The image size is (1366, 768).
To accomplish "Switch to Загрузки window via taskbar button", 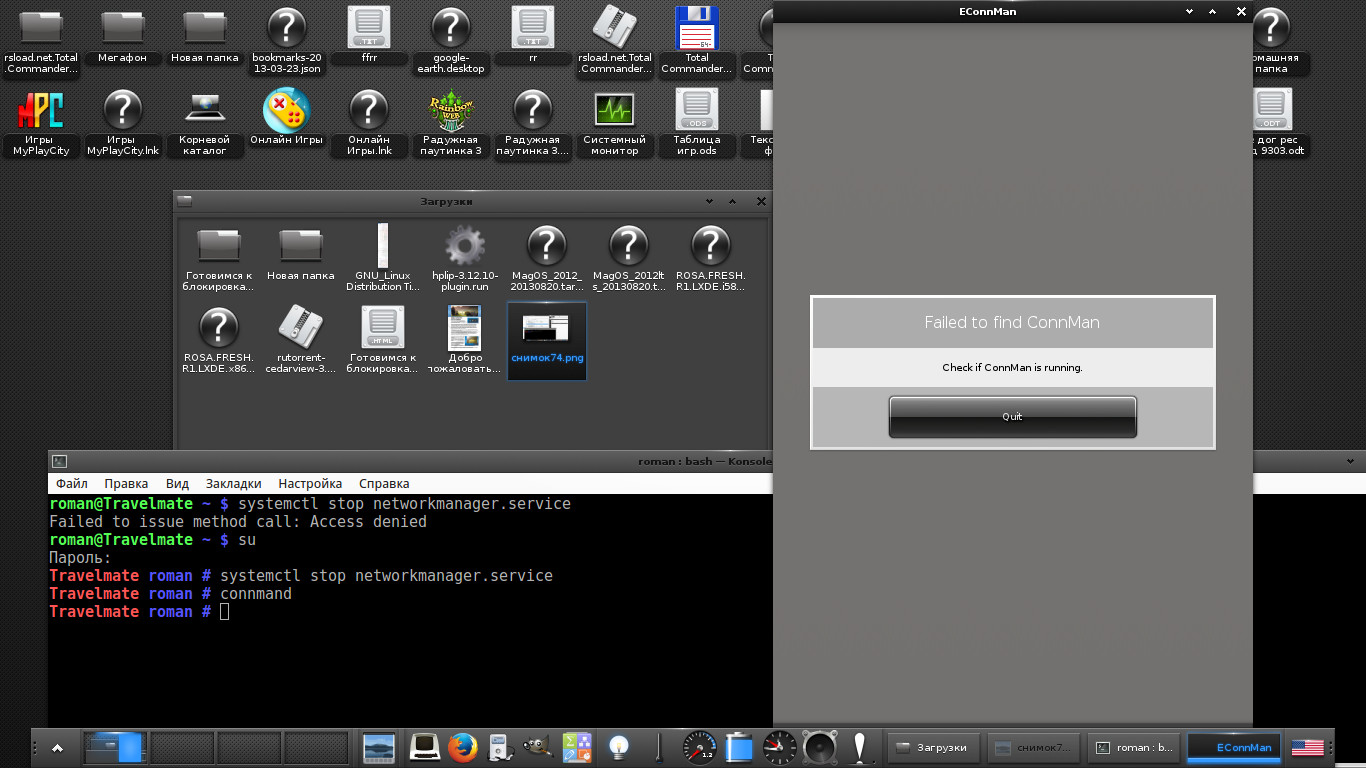I will pyautogui.click(x=935, y=747).
